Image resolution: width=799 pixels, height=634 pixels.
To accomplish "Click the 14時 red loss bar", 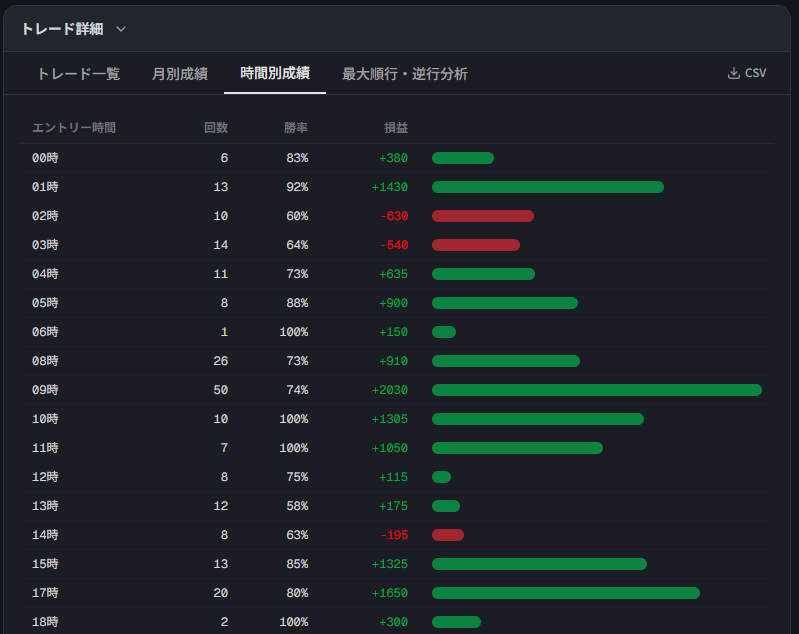I will (448, 536).
